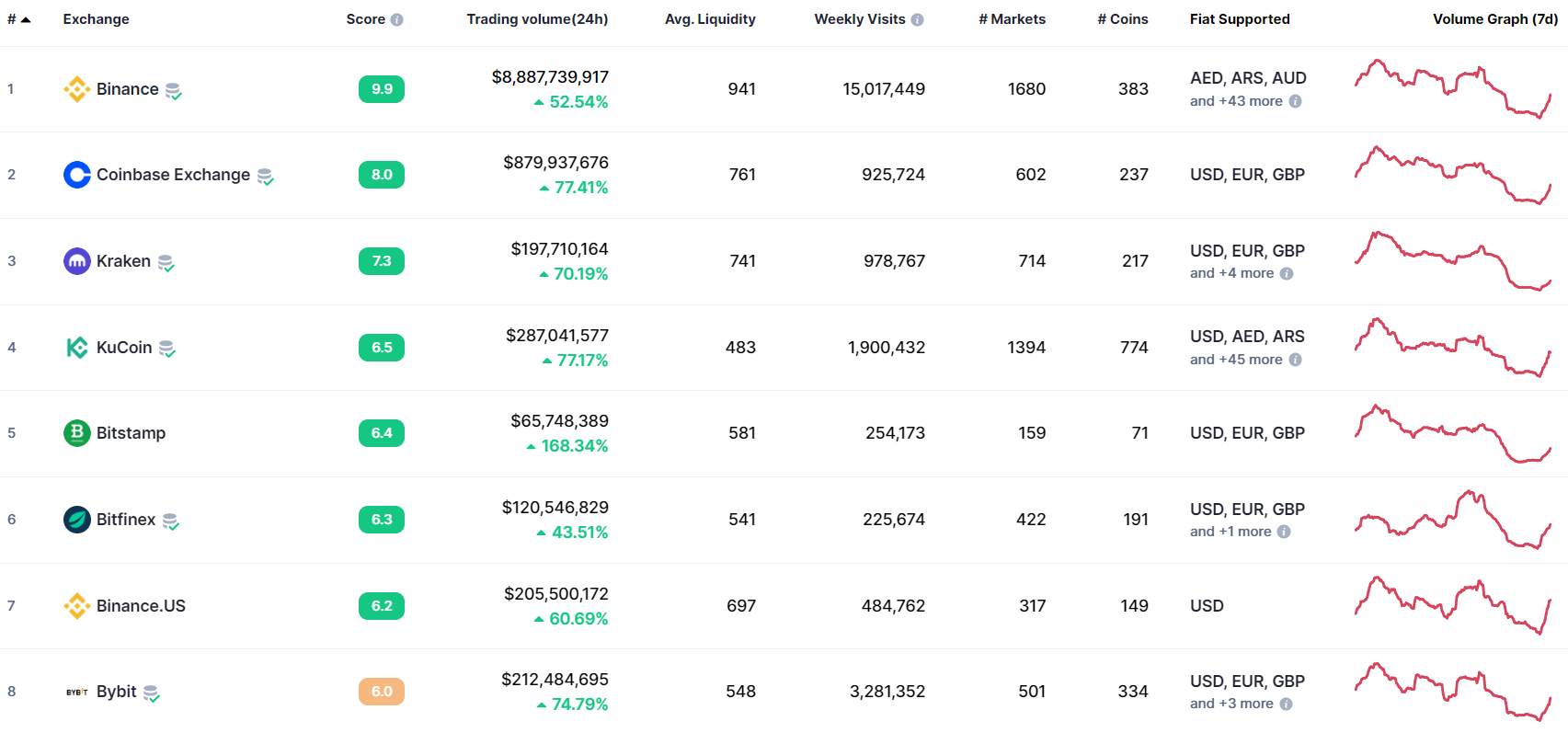Click the Binance exchange logo icon
Image resolution: width=1568 pixels, height=733 pixels.
[x=76, y=89]
